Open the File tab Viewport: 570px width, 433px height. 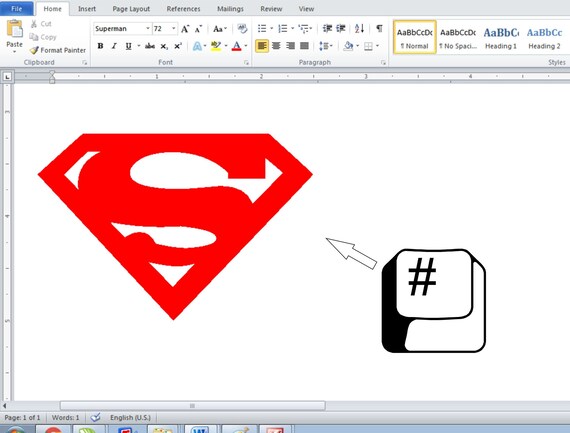click(17, 8)
